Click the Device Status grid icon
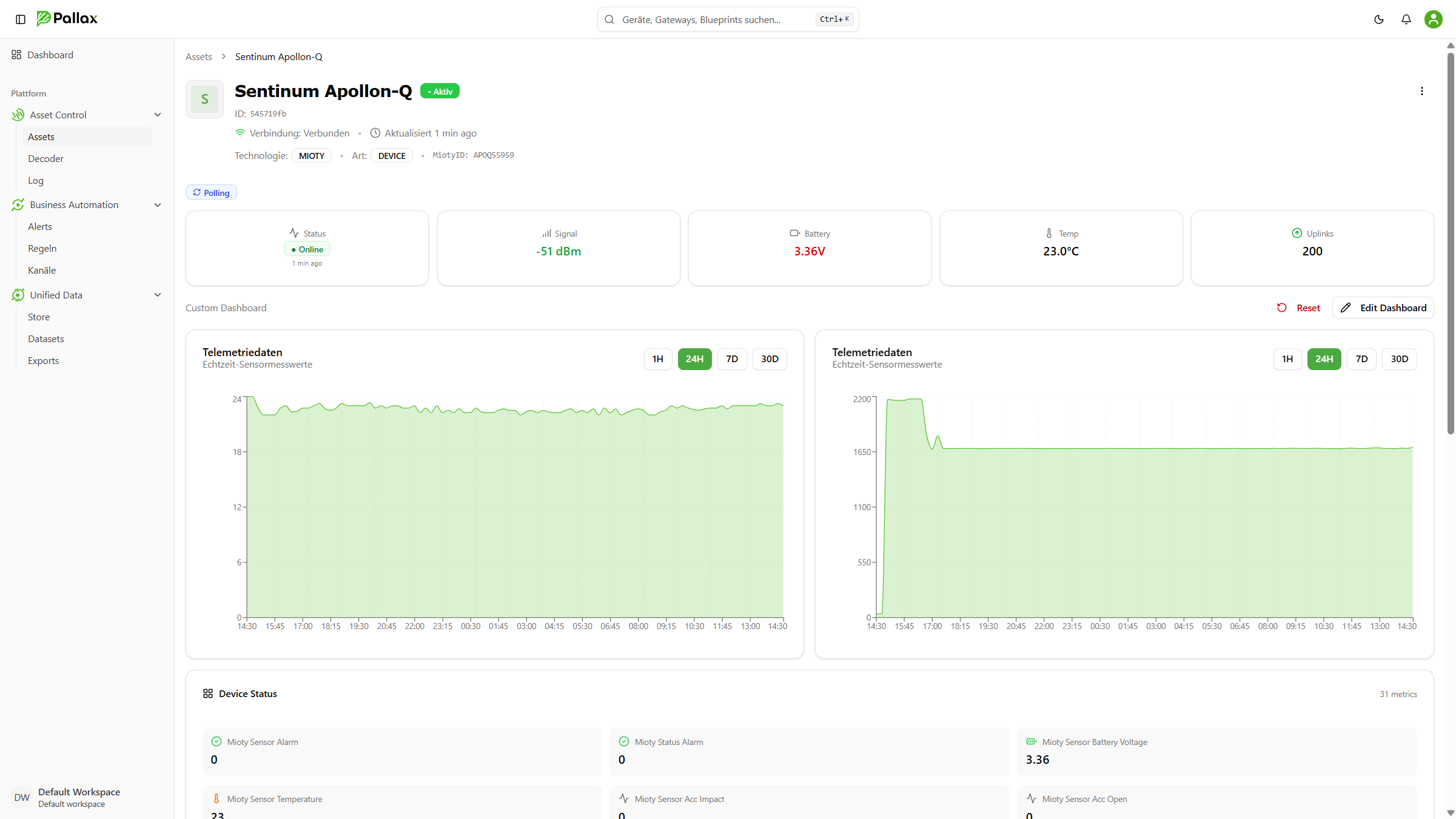 pos(208,693)
